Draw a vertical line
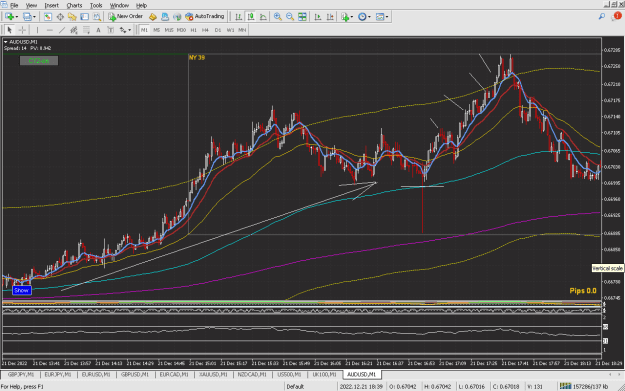 (37, 30)
